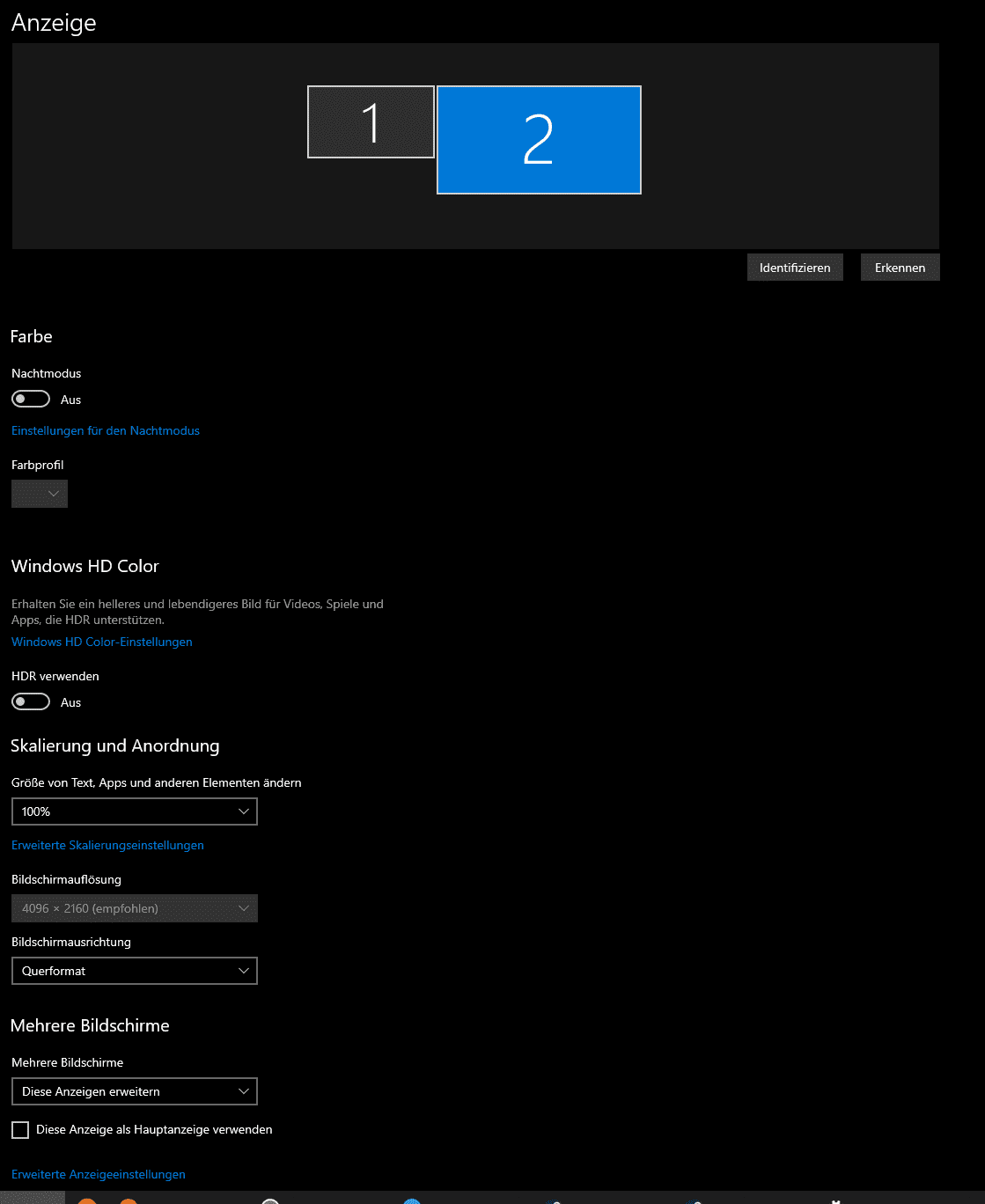The image size is (985, 1204).
Task: Open the Querformat orientation dropdown
Action: click(134, 971)
